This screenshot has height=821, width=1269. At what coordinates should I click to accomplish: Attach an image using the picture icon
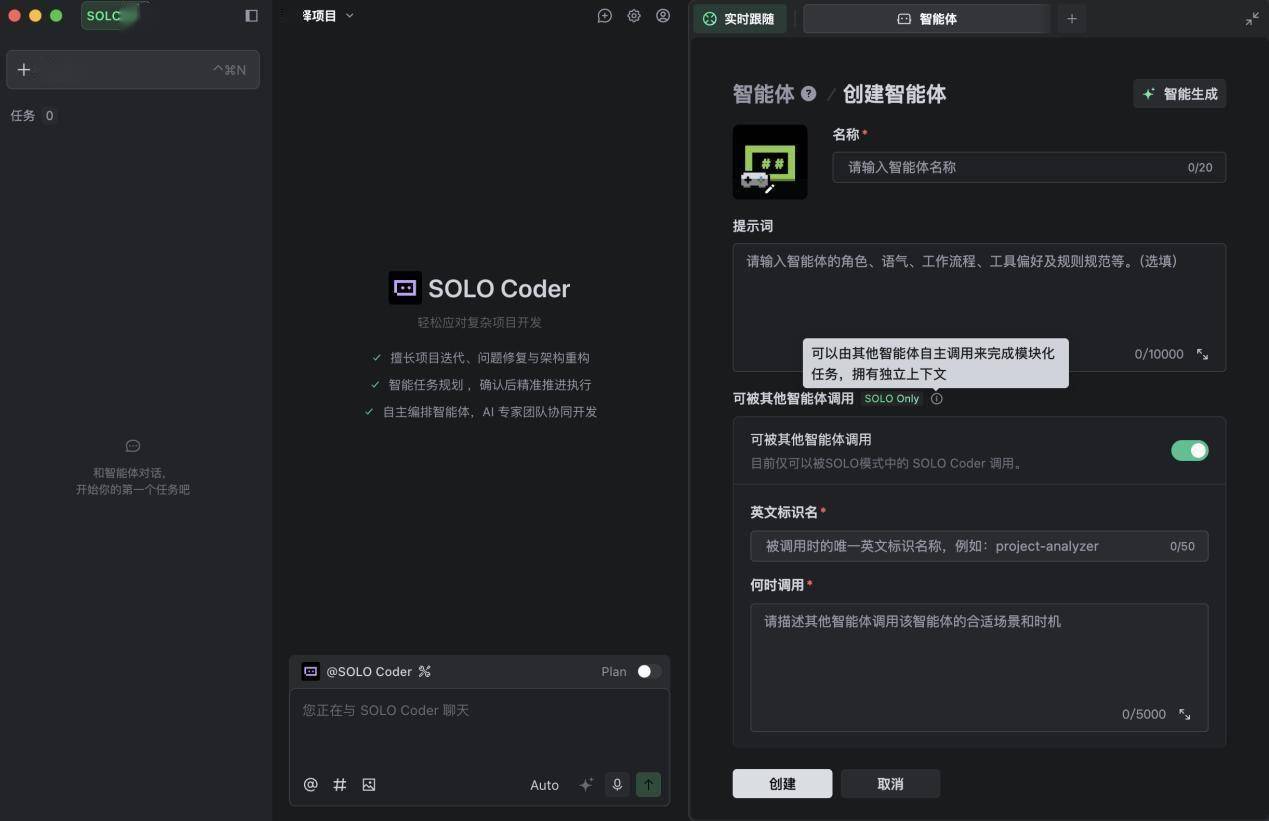tap(369, 785)
